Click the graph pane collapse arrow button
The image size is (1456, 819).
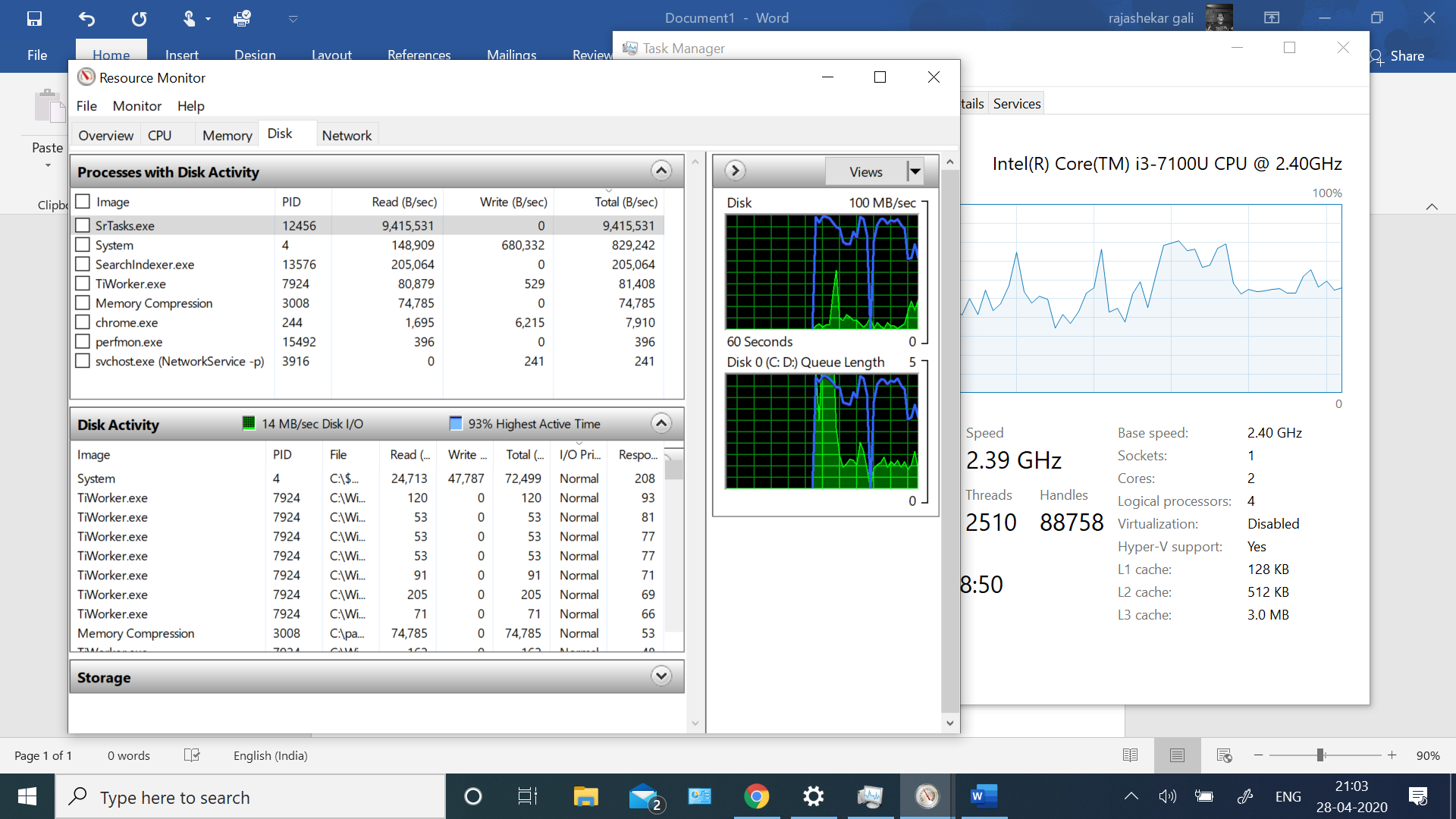(735, 171)
